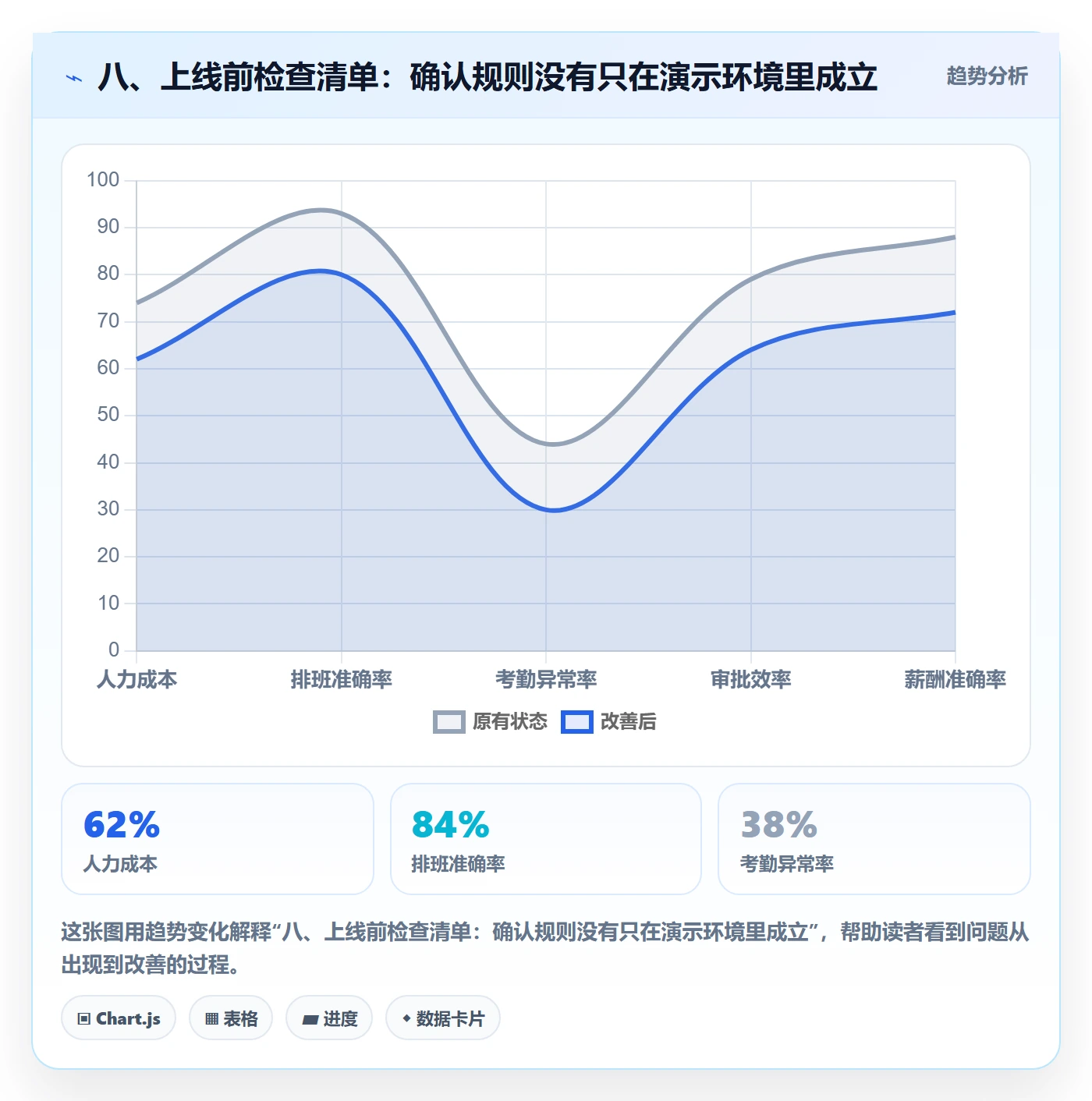Select the Chart.js tag chip
The image size is (1092, 1101).
119,1018
